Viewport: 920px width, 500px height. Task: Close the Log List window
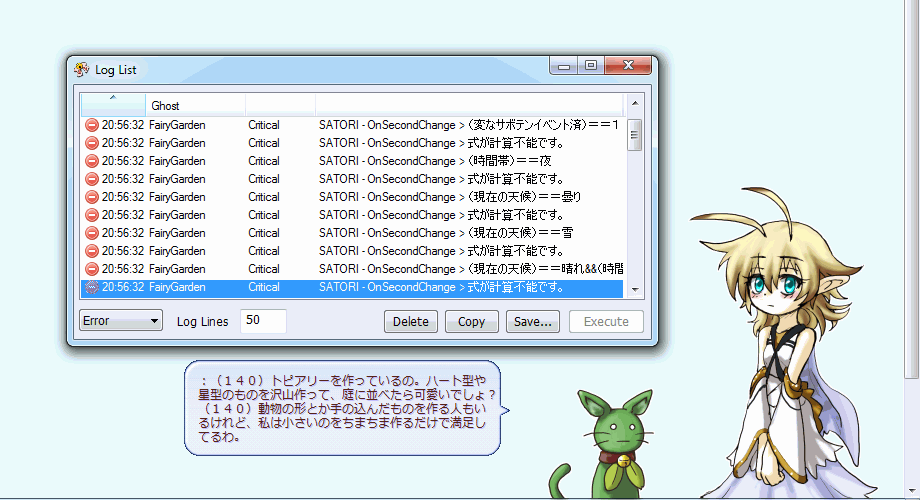click(x=628, y=65)
